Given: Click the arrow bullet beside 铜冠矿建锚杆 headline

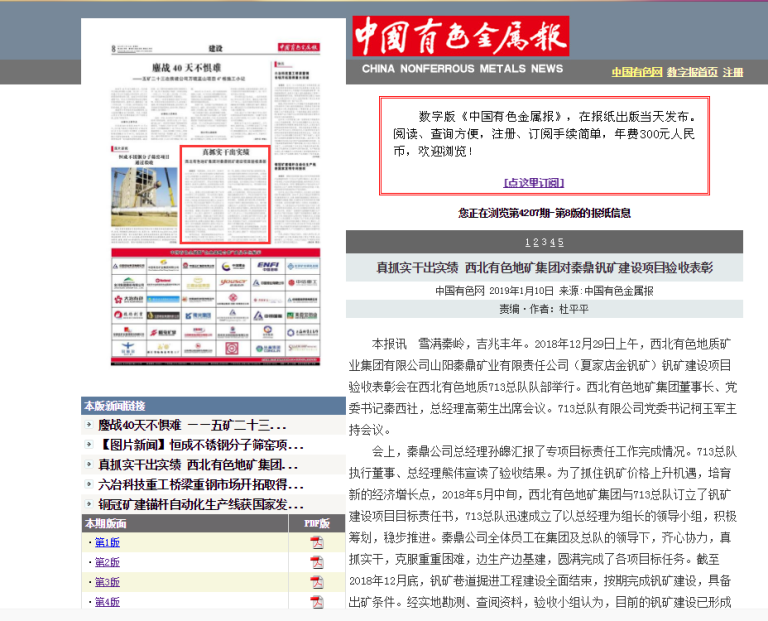Looking at the screenshot, I should pyautogui.click(x=89, y=505).
